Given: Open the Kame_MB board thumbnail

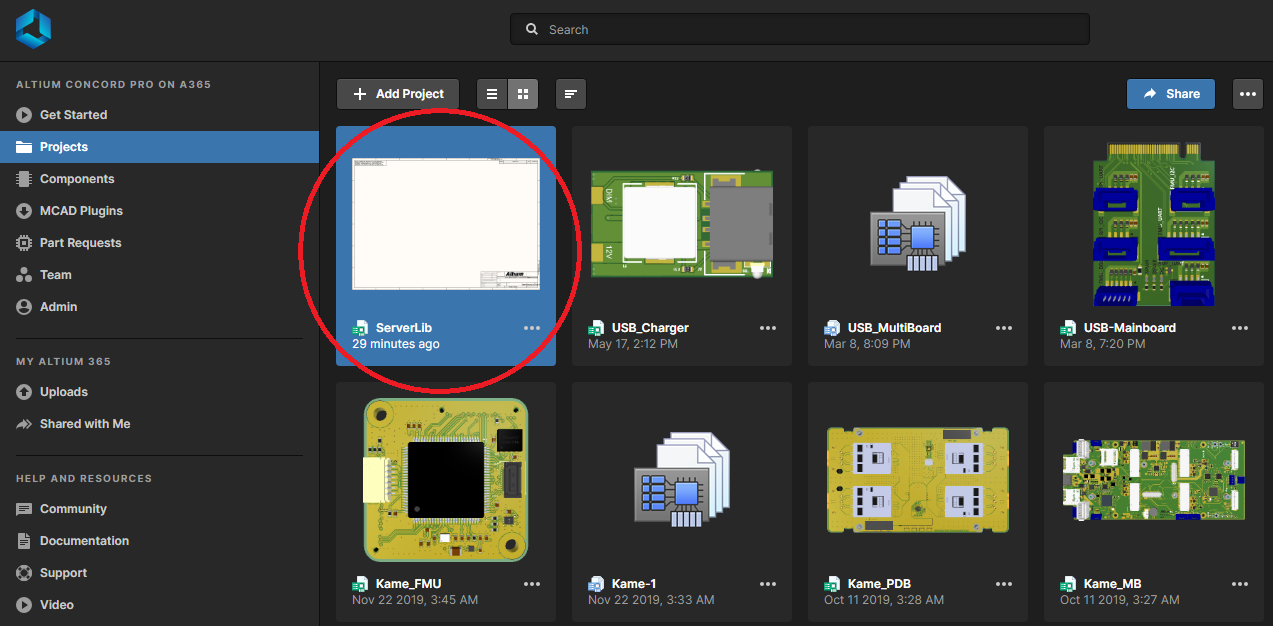Looking at the screenshot, I should 1154,480.
